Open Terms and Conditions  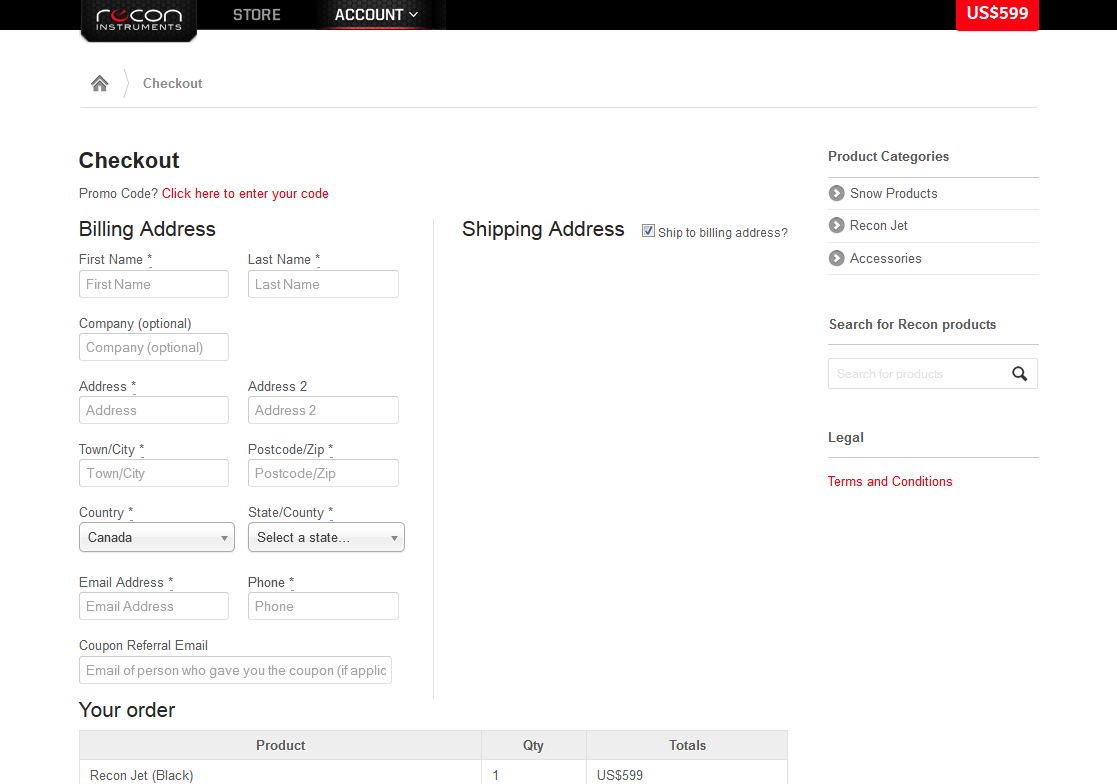[x=890, y=481]
